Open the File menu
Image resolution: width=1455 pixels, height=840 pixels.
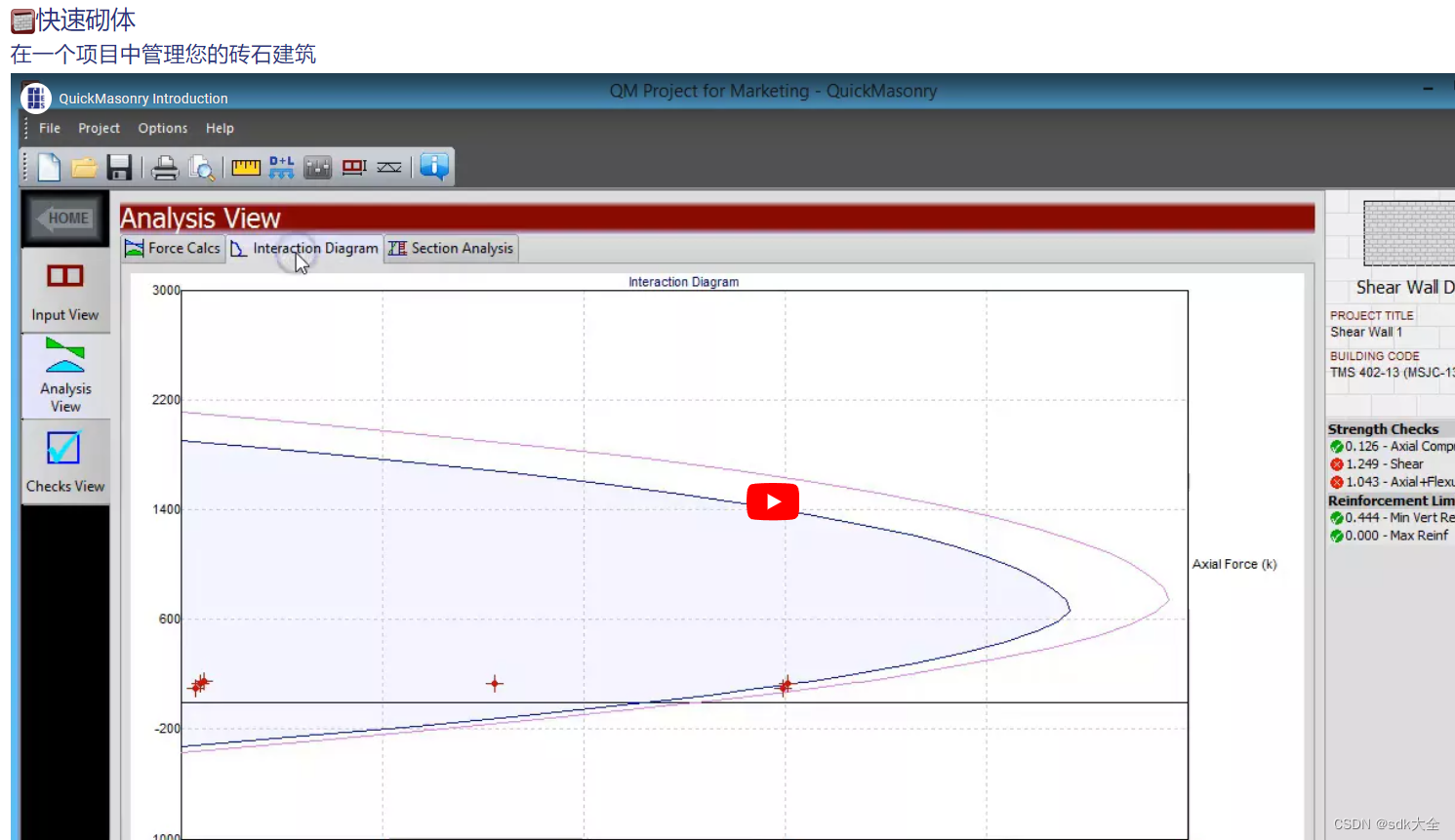[x=50, y=128]
